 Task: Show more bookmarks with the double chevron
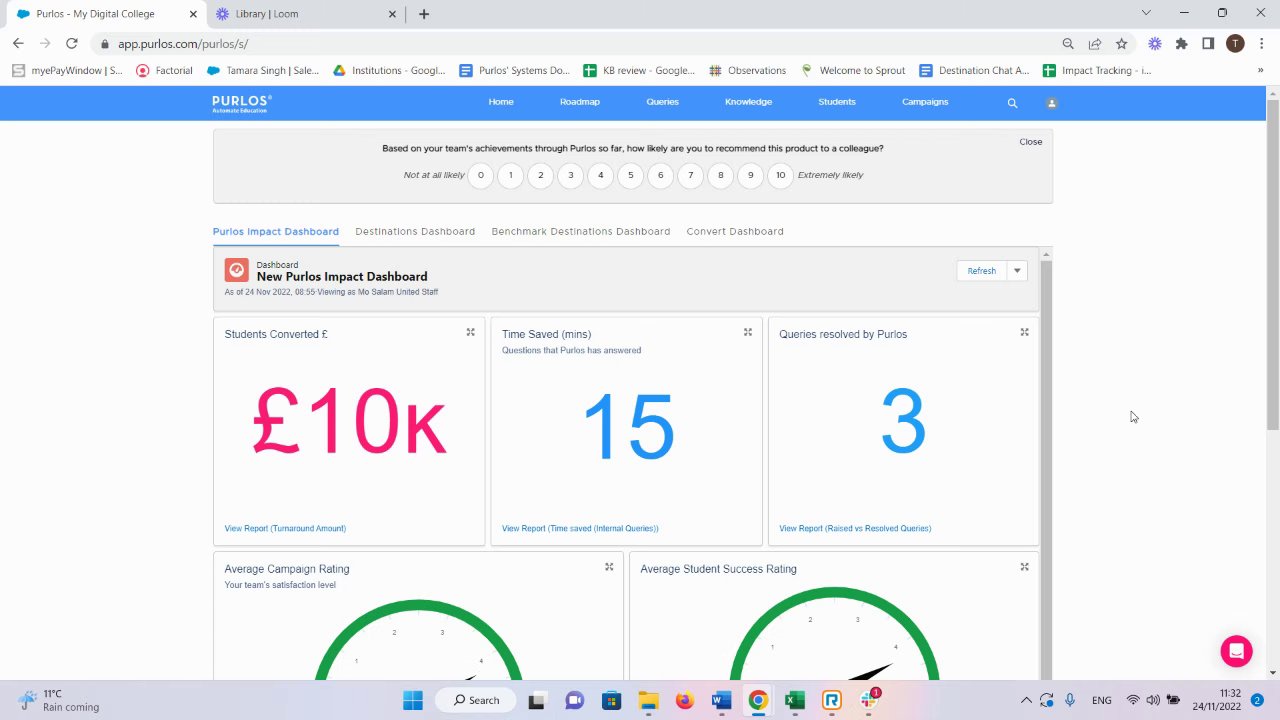[x=1260, y=70]
